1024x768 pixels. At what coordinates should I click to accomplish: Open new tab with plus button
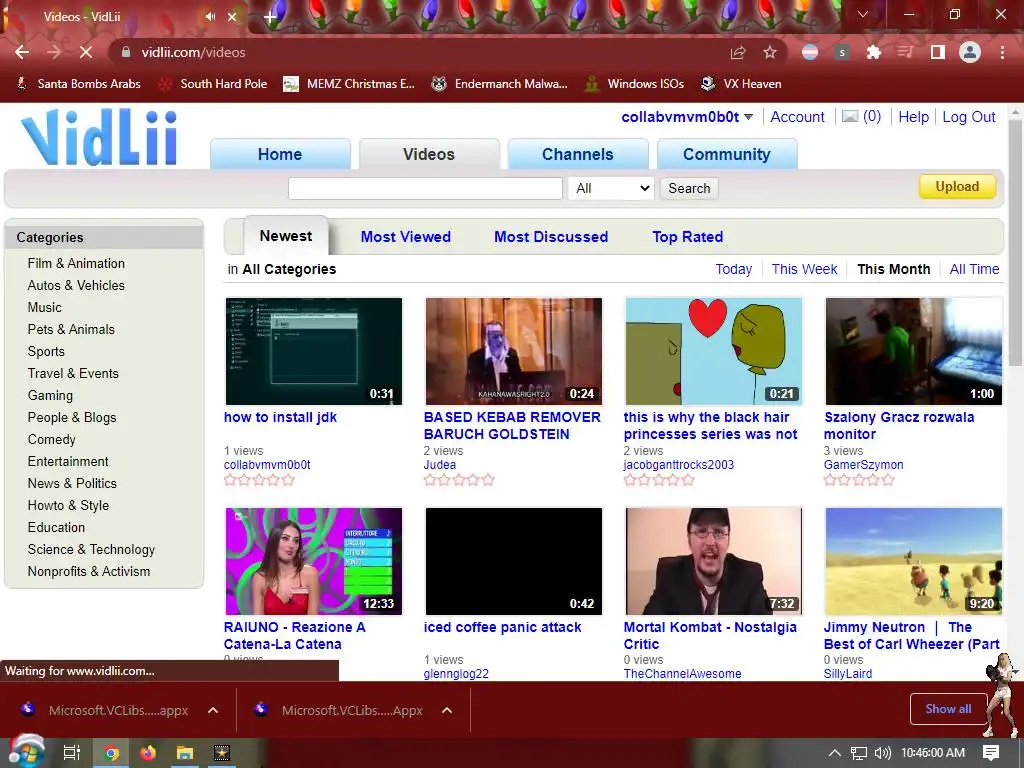(269, 17)
